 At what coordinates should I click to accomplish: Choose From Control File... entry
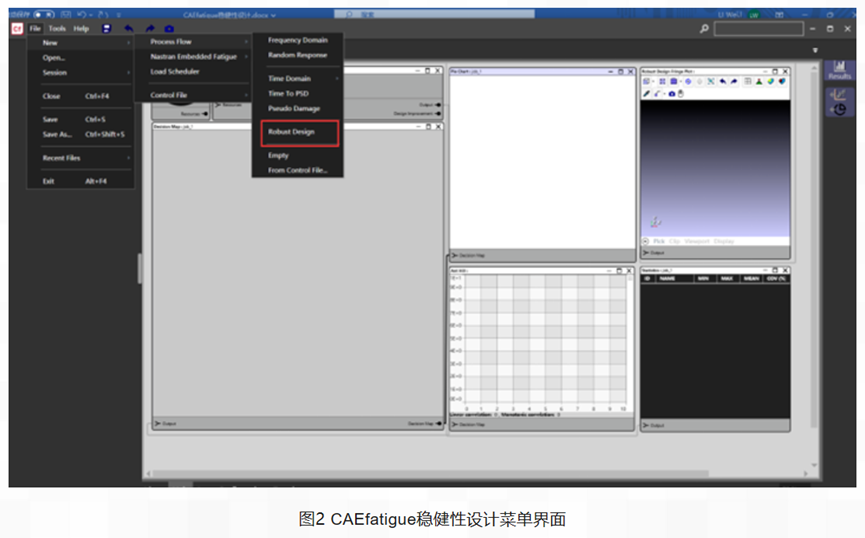coord(298,170)
